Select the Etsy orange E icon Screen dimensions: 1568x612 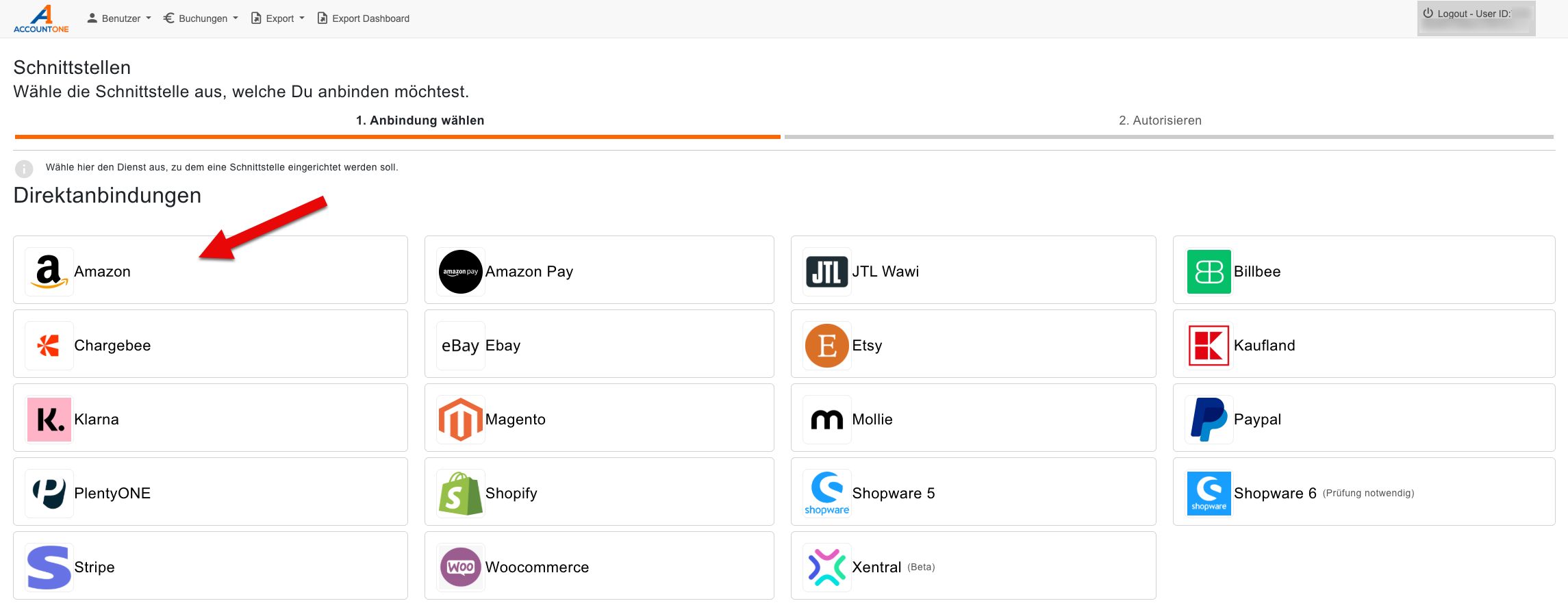(x=826, y=346)
